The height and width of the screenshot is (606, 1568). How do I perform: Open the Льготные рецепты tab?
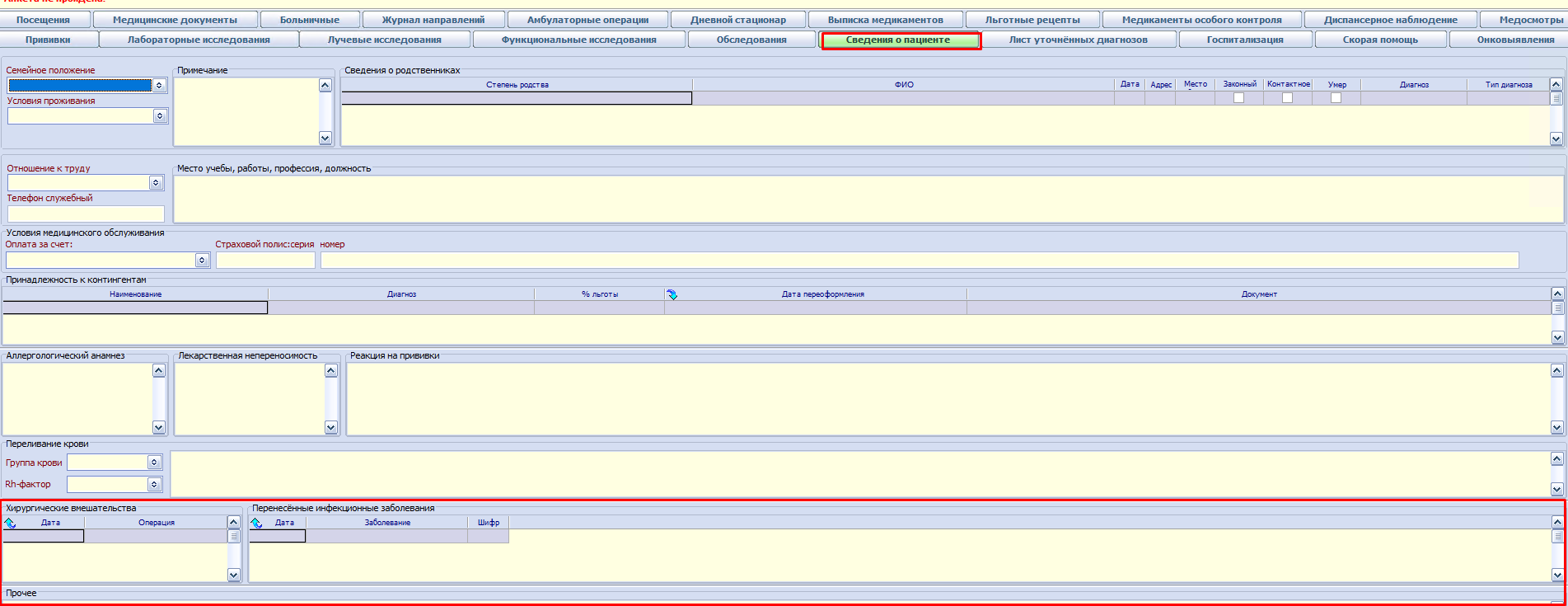coord(1032,20)
